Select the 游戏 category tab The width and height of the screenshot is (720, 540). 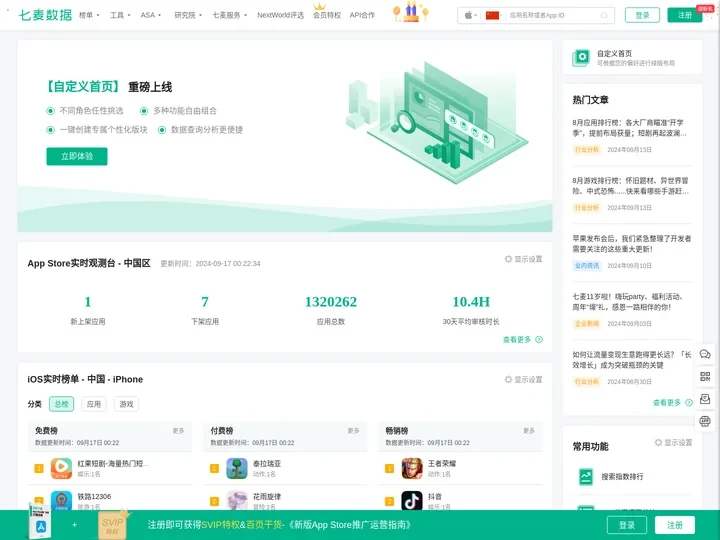coord(126,404)
